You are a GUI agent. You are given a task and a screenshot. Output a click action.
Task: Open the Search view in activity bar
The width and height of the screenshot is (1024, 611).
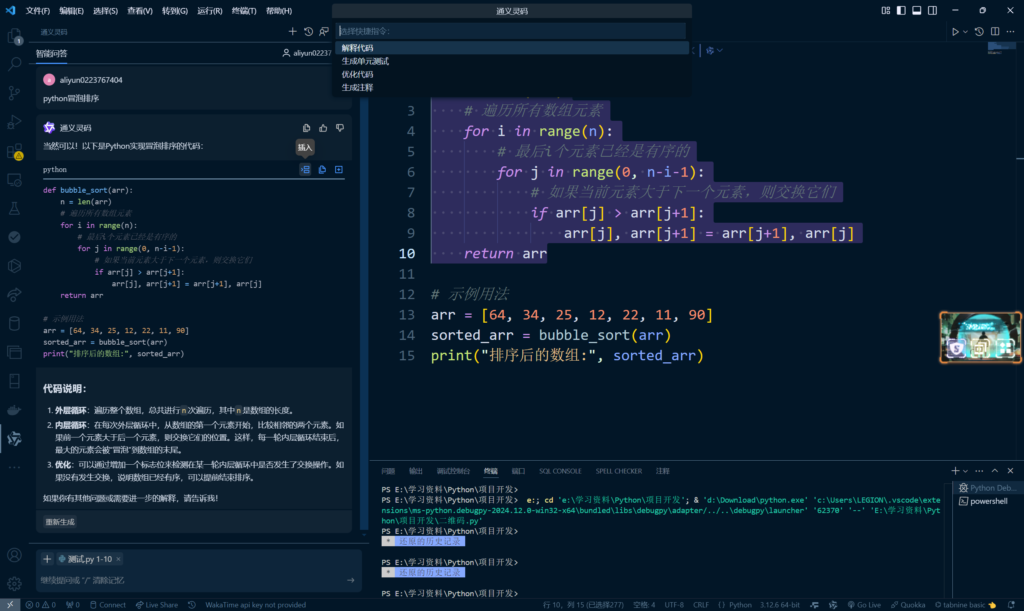tap(15, 64)
